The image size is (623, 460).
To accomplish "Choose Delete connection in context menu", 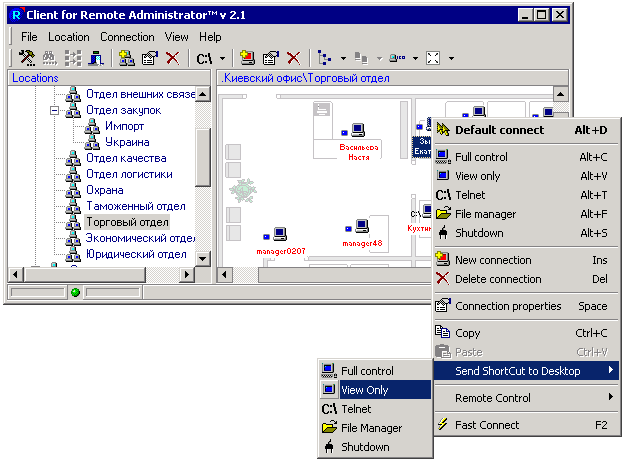I will tap(526, 279).
